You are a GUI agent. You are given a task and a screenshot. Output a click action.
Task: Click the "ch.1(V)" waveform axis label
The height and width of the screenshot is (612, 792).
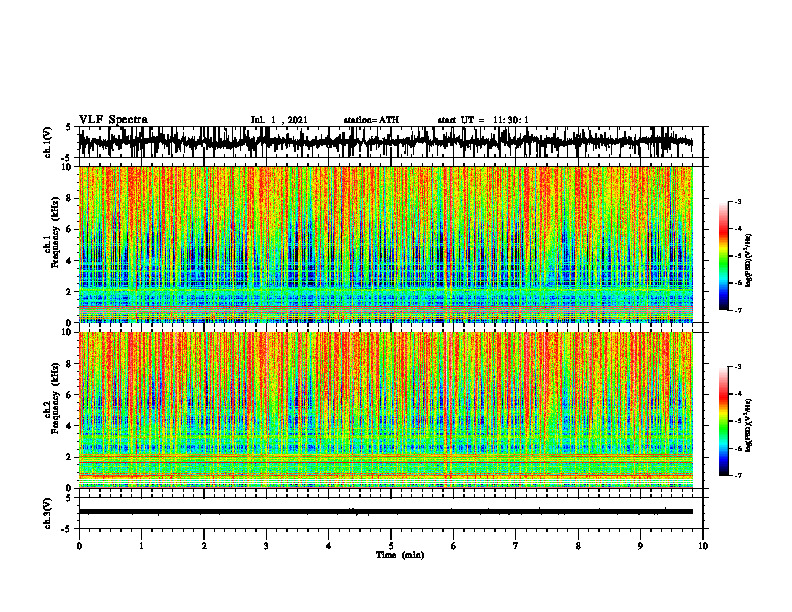47,142
